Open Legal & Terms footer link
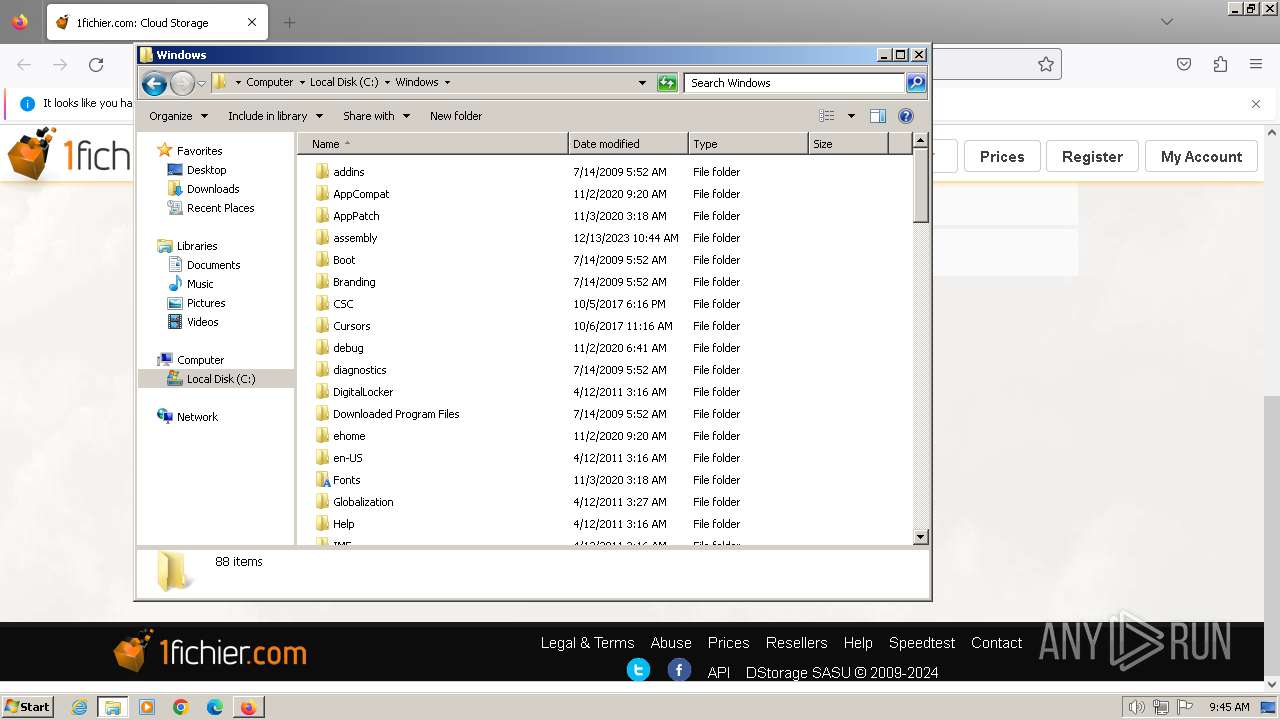 (x=587, y=643)
